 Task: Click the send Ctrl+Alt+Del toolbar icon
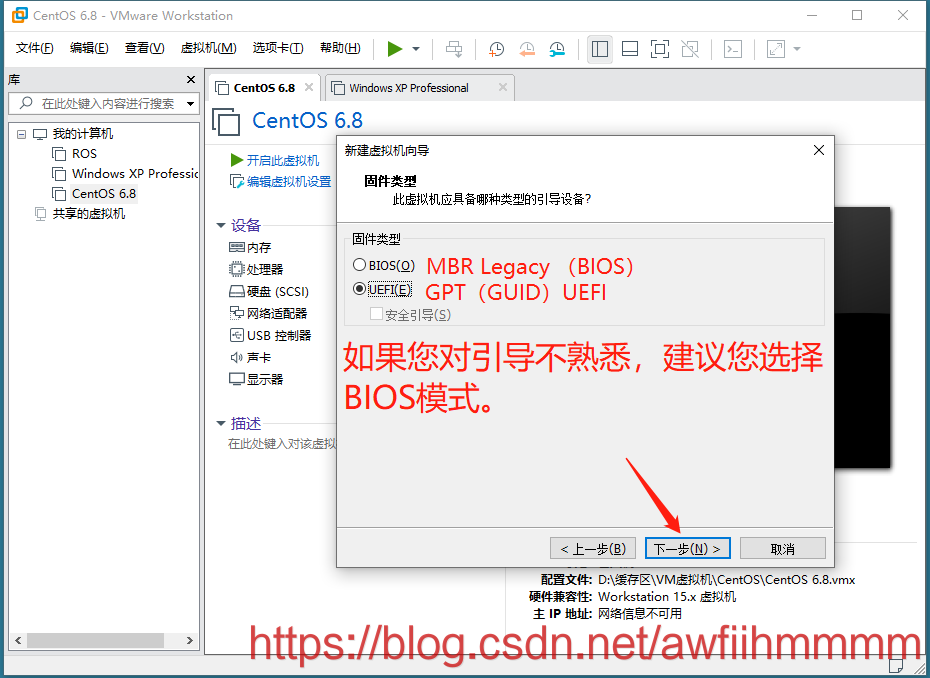454,49
